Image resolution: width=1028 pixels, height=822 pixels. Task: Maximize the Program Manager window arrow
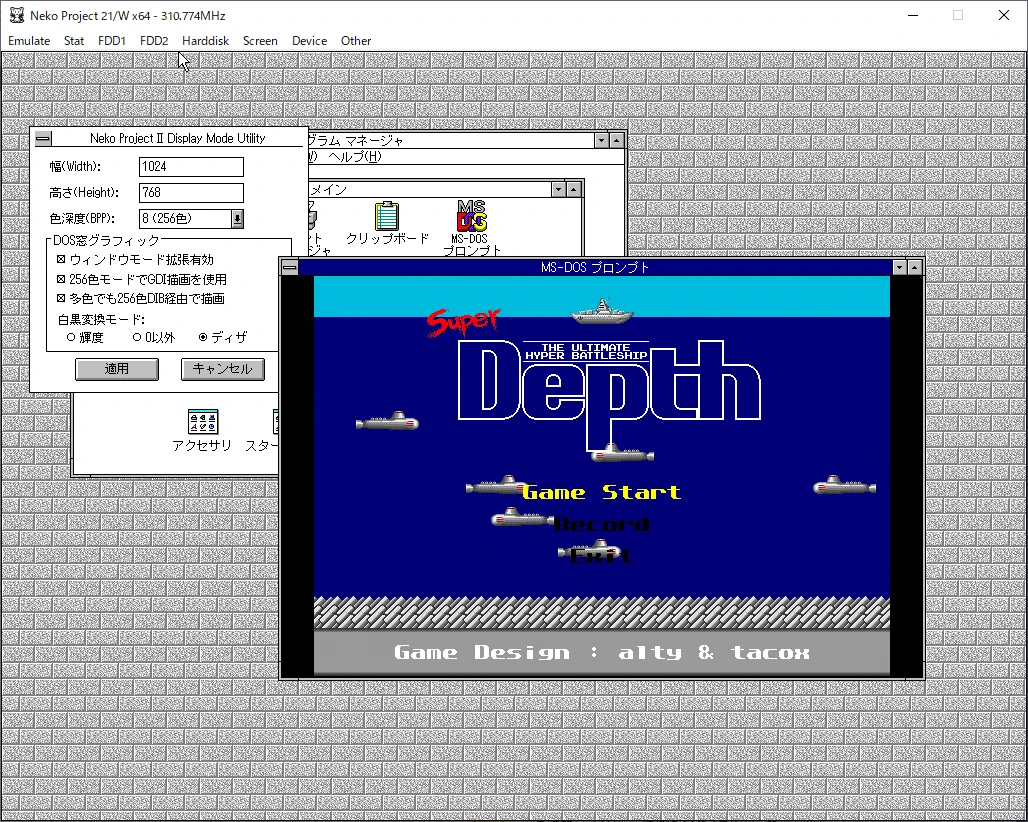tap(616, 140)
